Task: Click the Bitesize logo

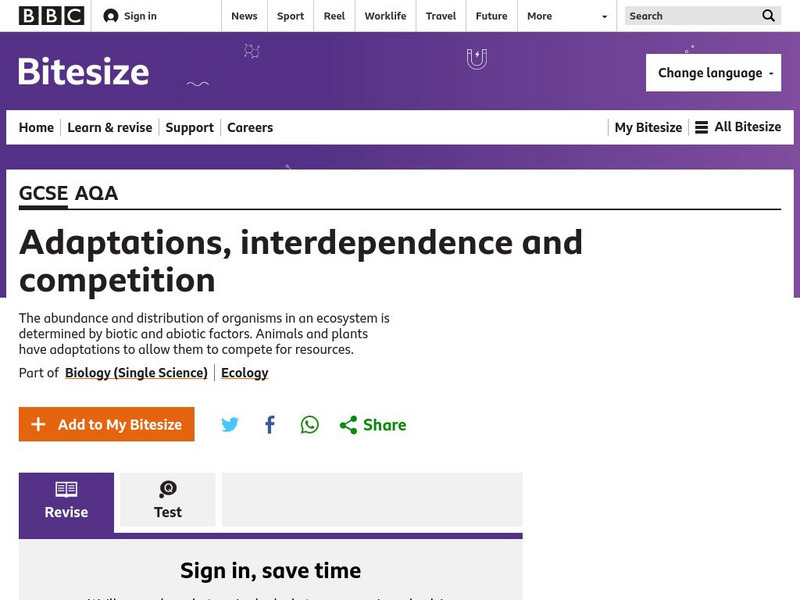Action: pos(84,72)
